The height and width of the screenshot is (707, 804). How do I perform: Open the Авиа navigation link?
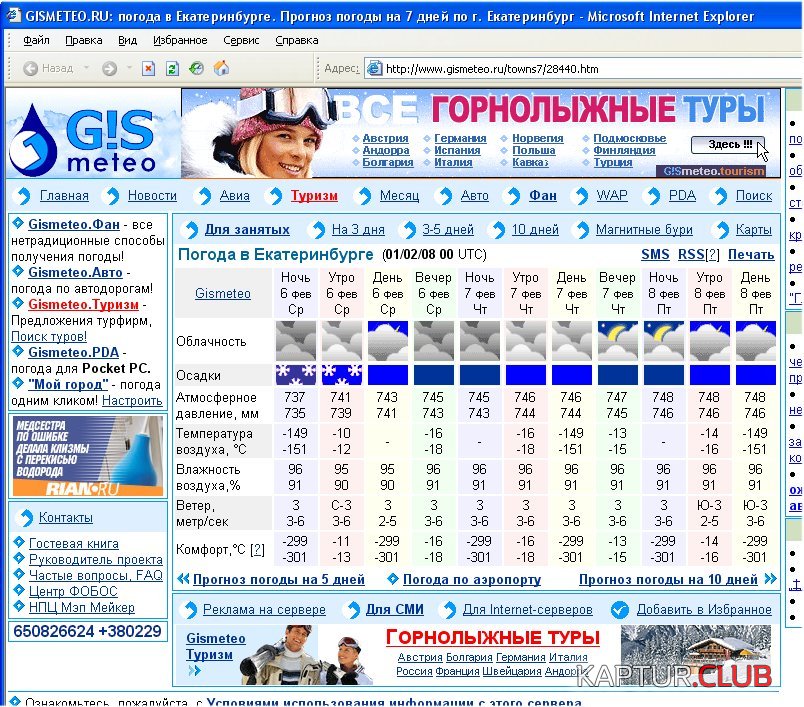coord(234,196)
